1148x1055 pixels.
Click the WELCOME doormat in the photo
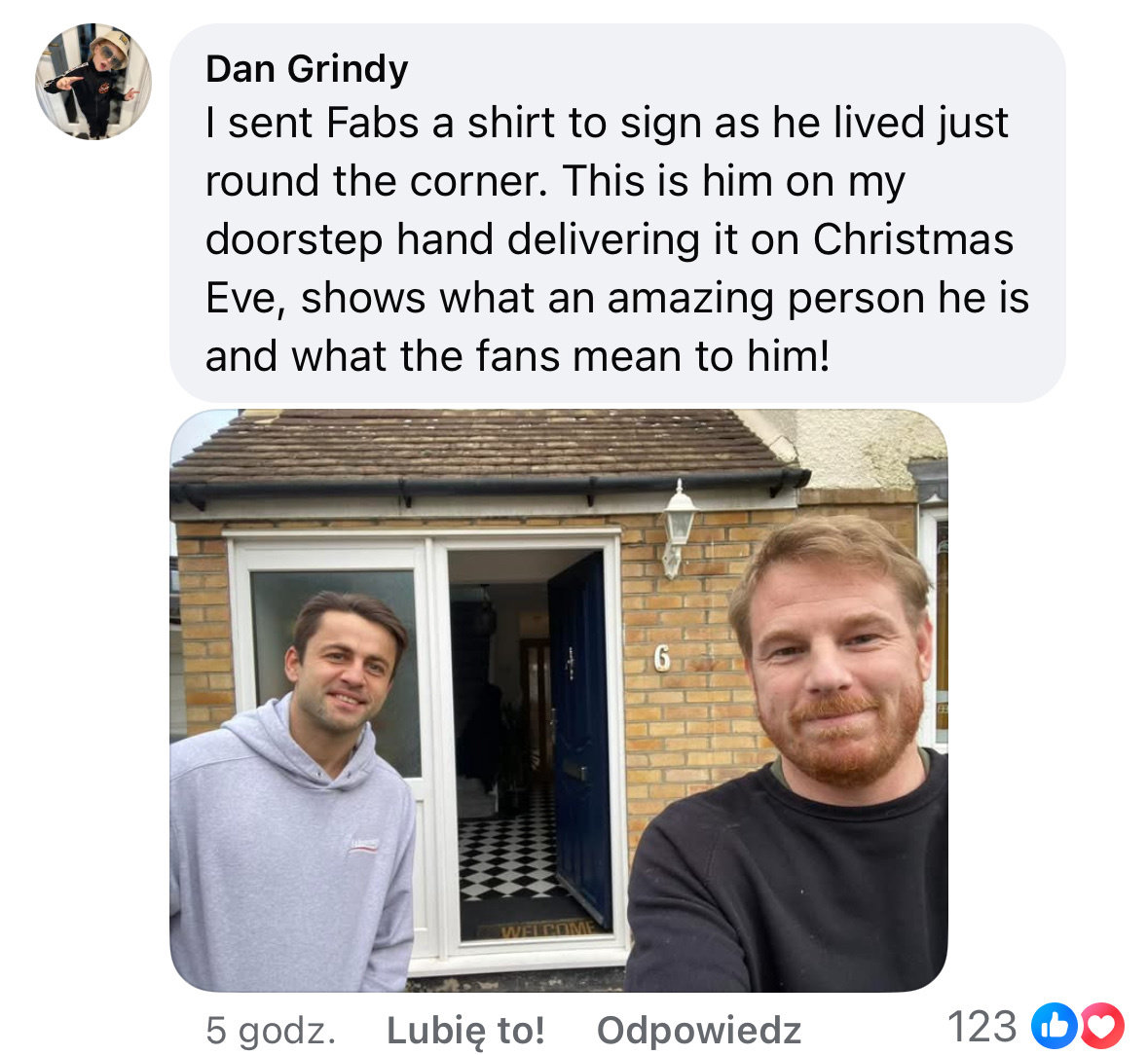(x=547, y=929)
